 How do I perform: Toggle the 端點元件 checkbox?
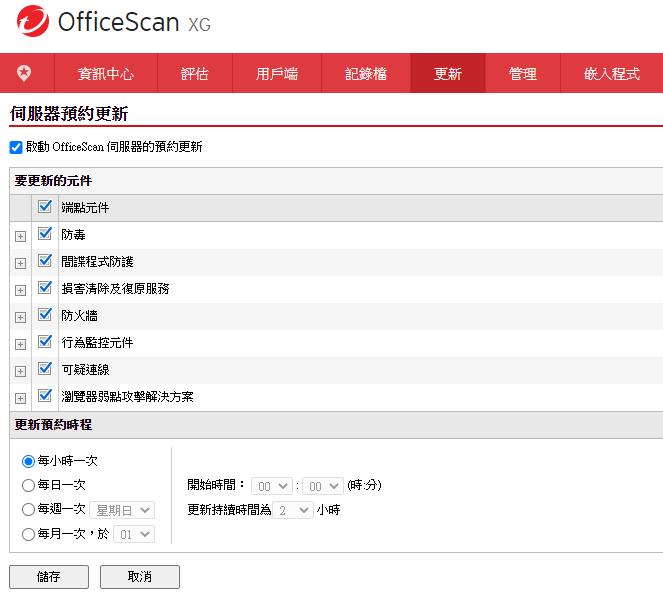45,207
